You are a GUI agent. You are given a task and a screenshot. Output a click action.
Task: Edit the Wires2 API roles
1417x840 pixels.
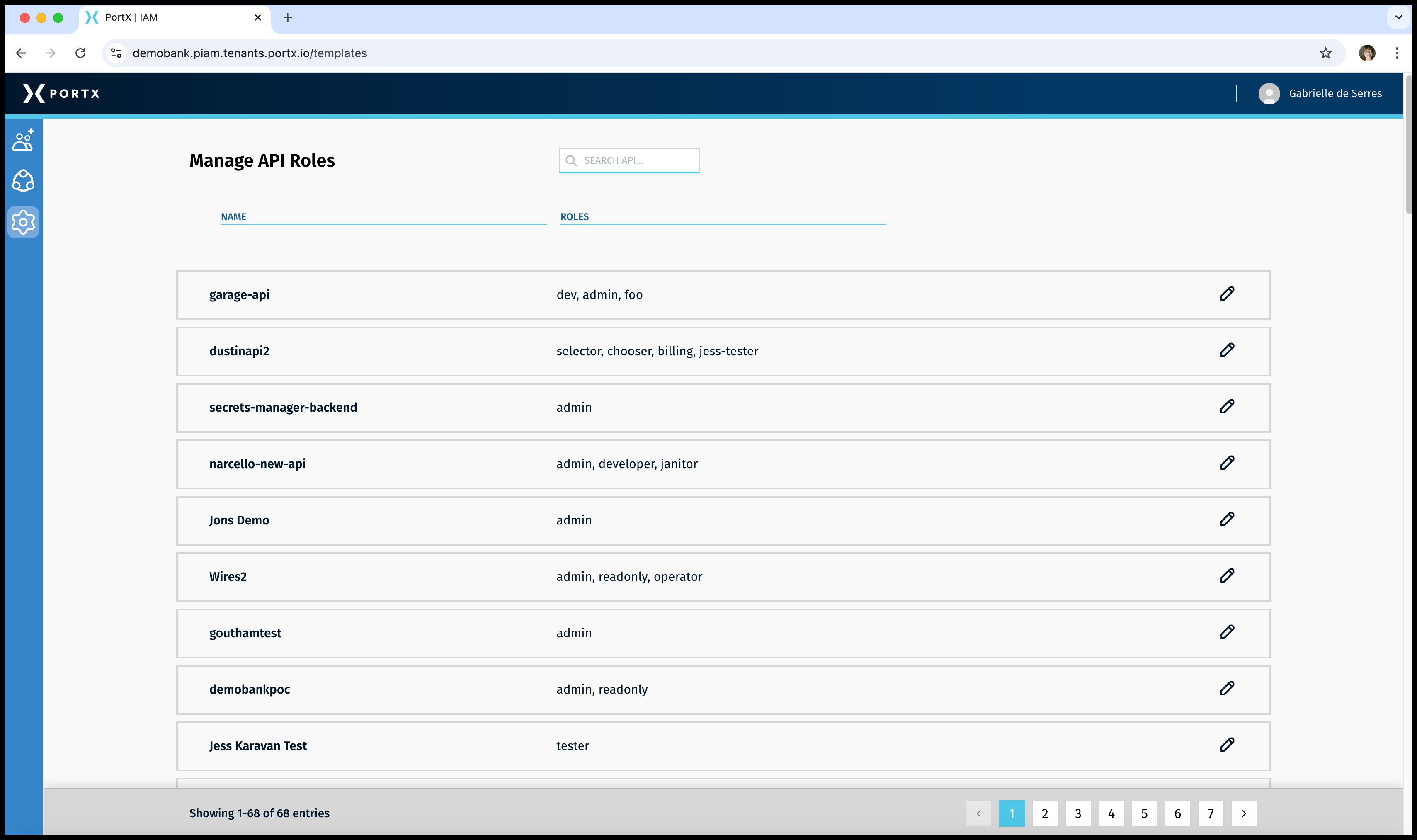coord(1228,575)
